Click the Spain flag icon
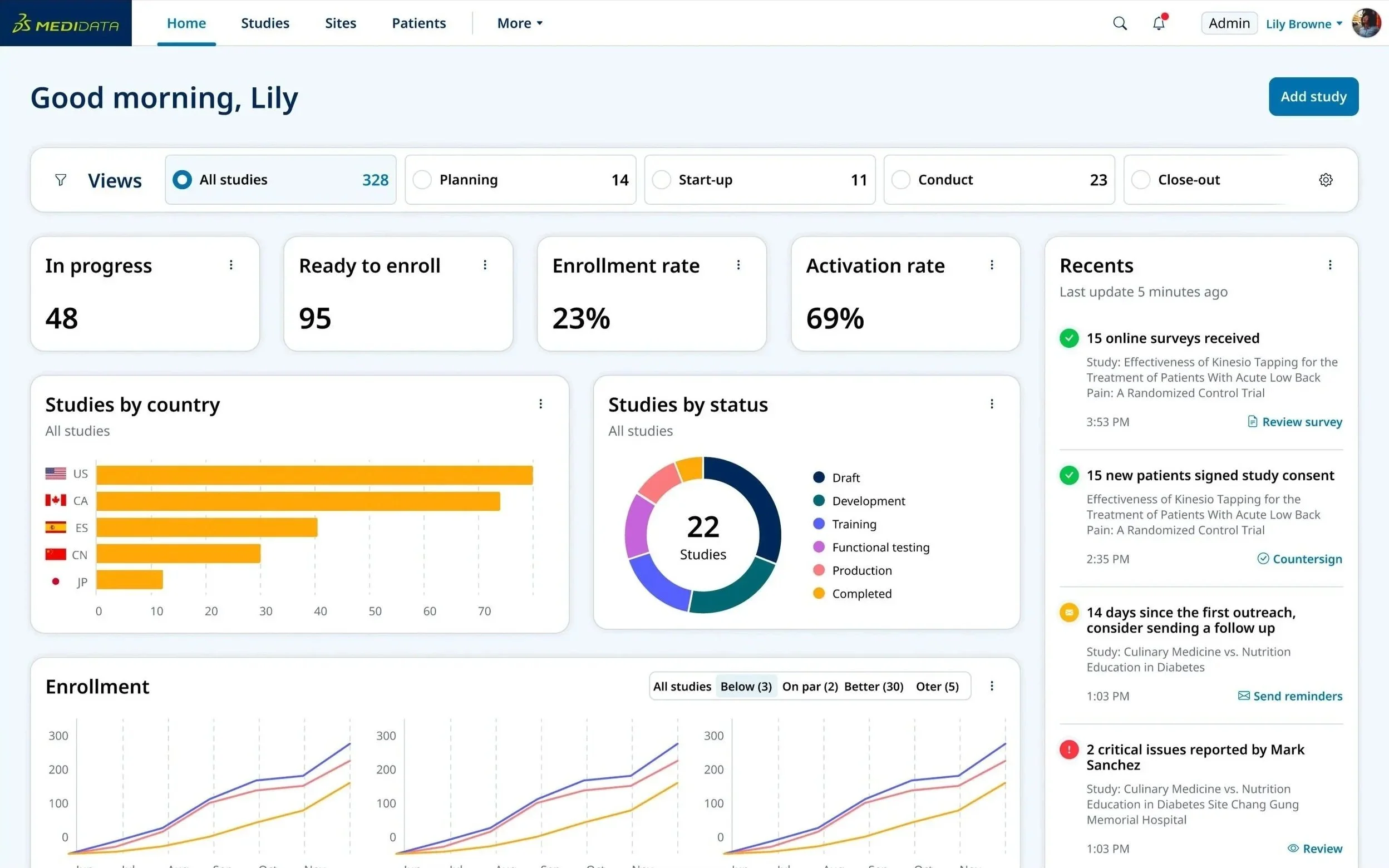The width and height of the screenshot is (1389, 868). (x=56, y=527)
